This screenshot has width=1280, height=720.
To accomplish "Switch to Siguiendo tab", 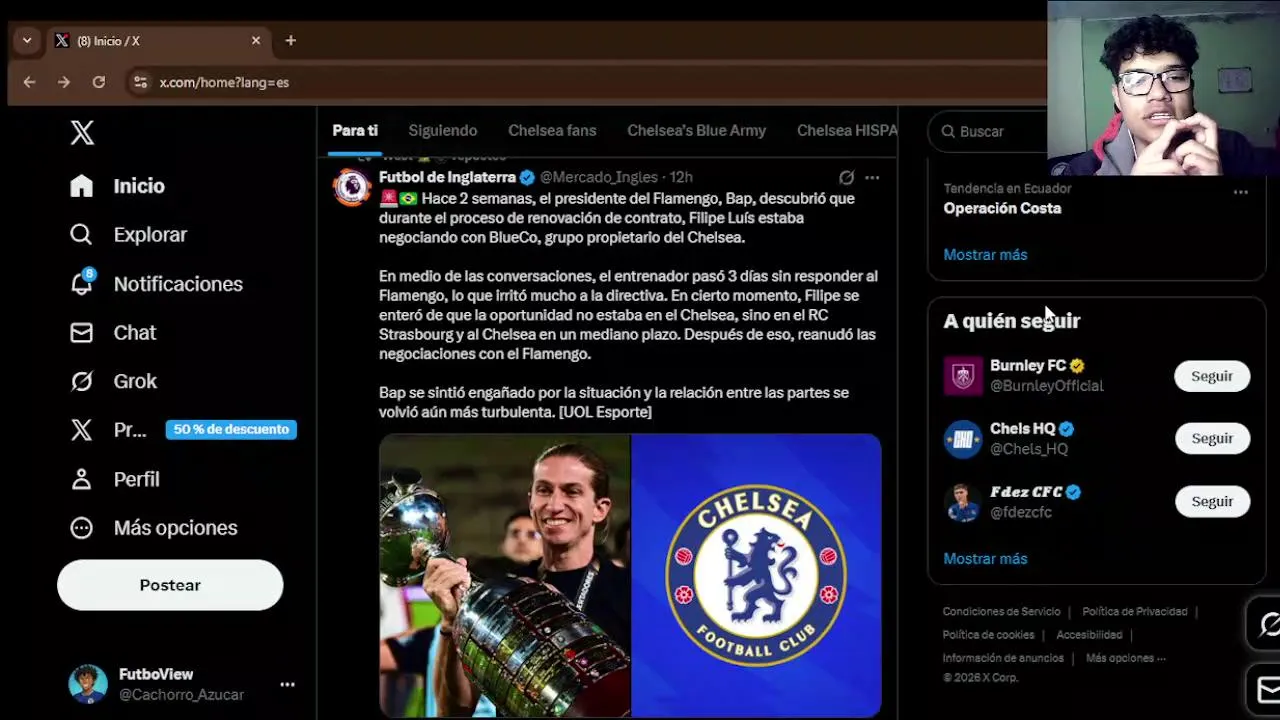I will pyautogui.click(x=442, y=131).
